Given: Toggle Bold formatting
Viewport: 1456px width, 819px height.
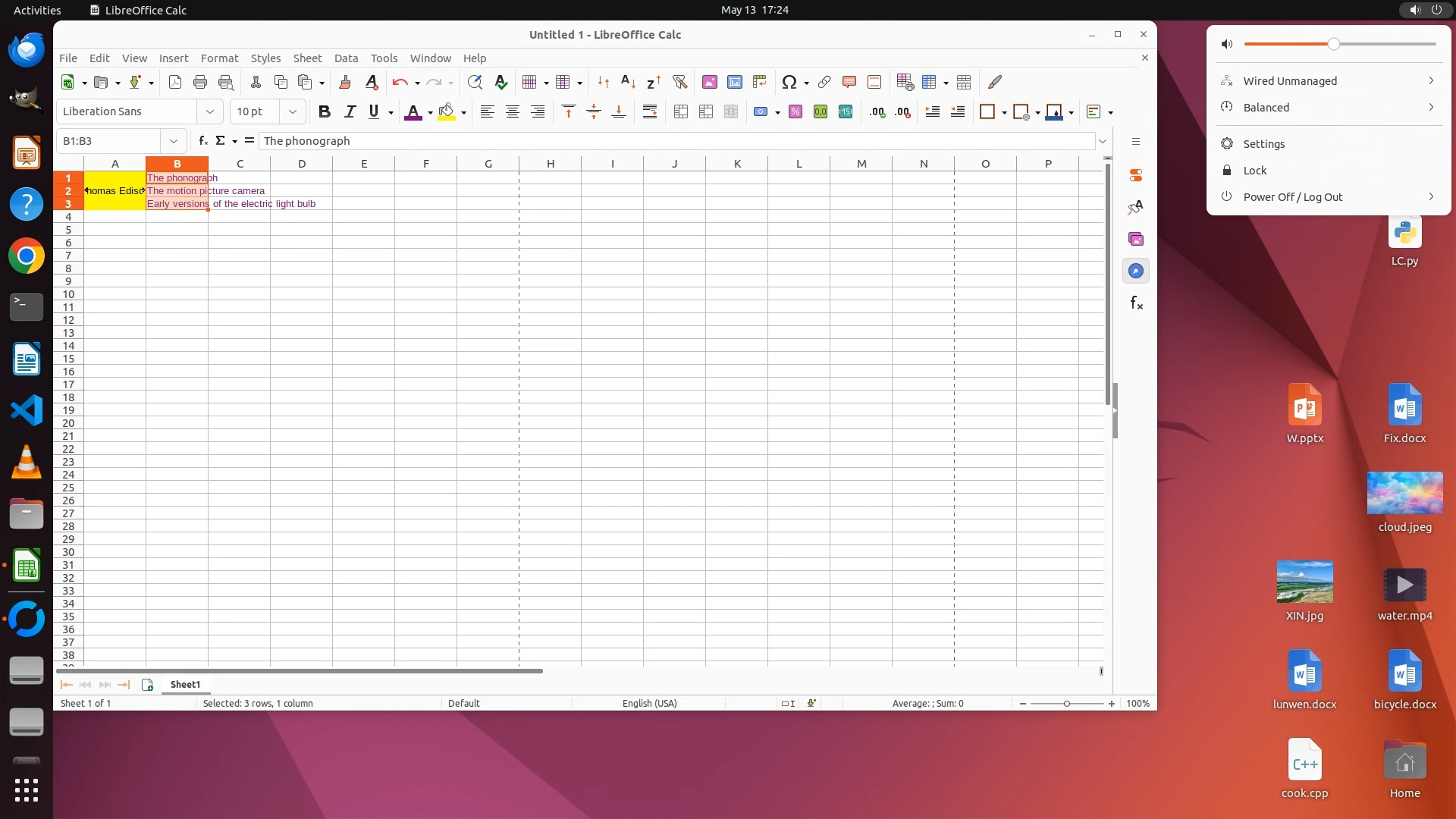Looking at the screenshot, I should [324, 111].
